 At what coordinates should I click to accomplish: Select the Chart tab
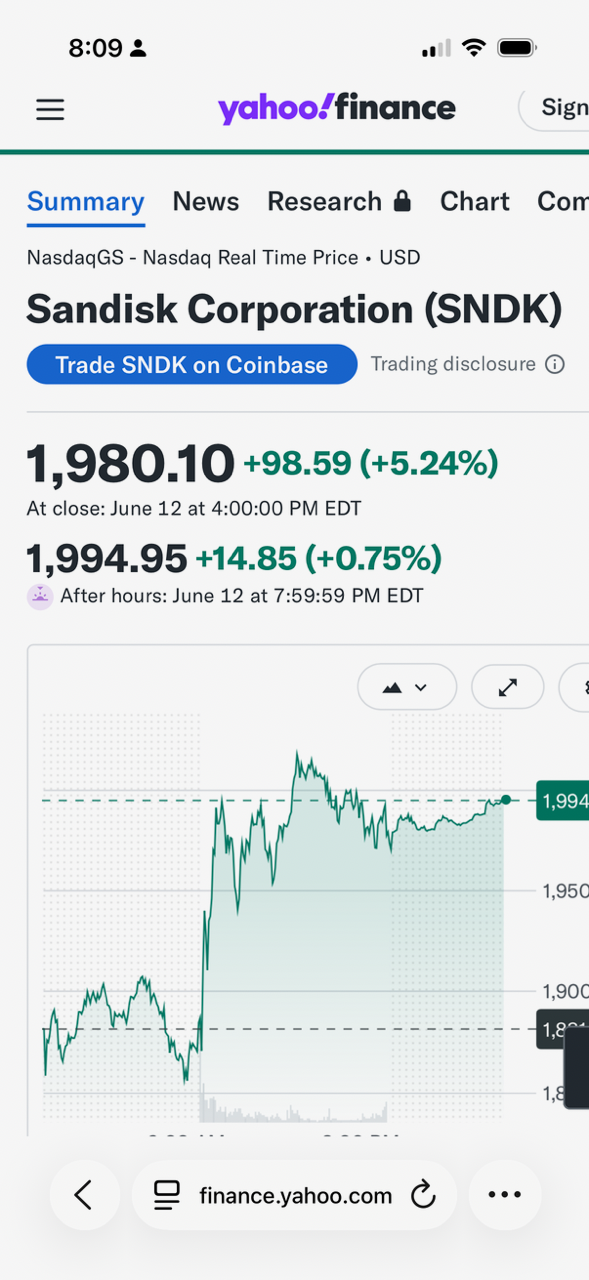coord(475,201)
